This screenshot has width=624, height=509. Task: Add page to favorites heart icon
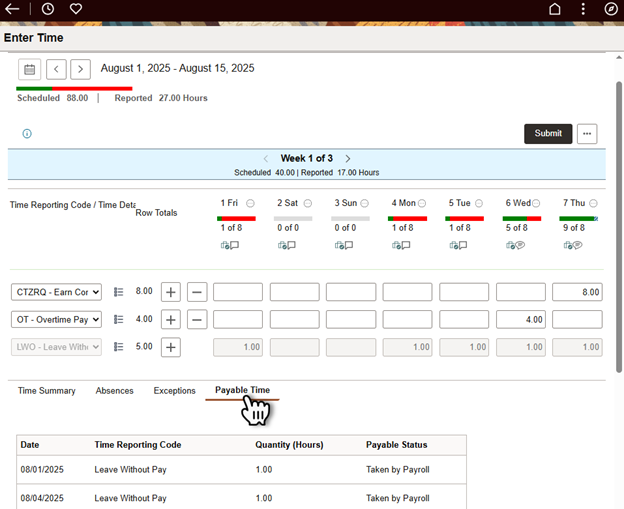tap(76, 8)
